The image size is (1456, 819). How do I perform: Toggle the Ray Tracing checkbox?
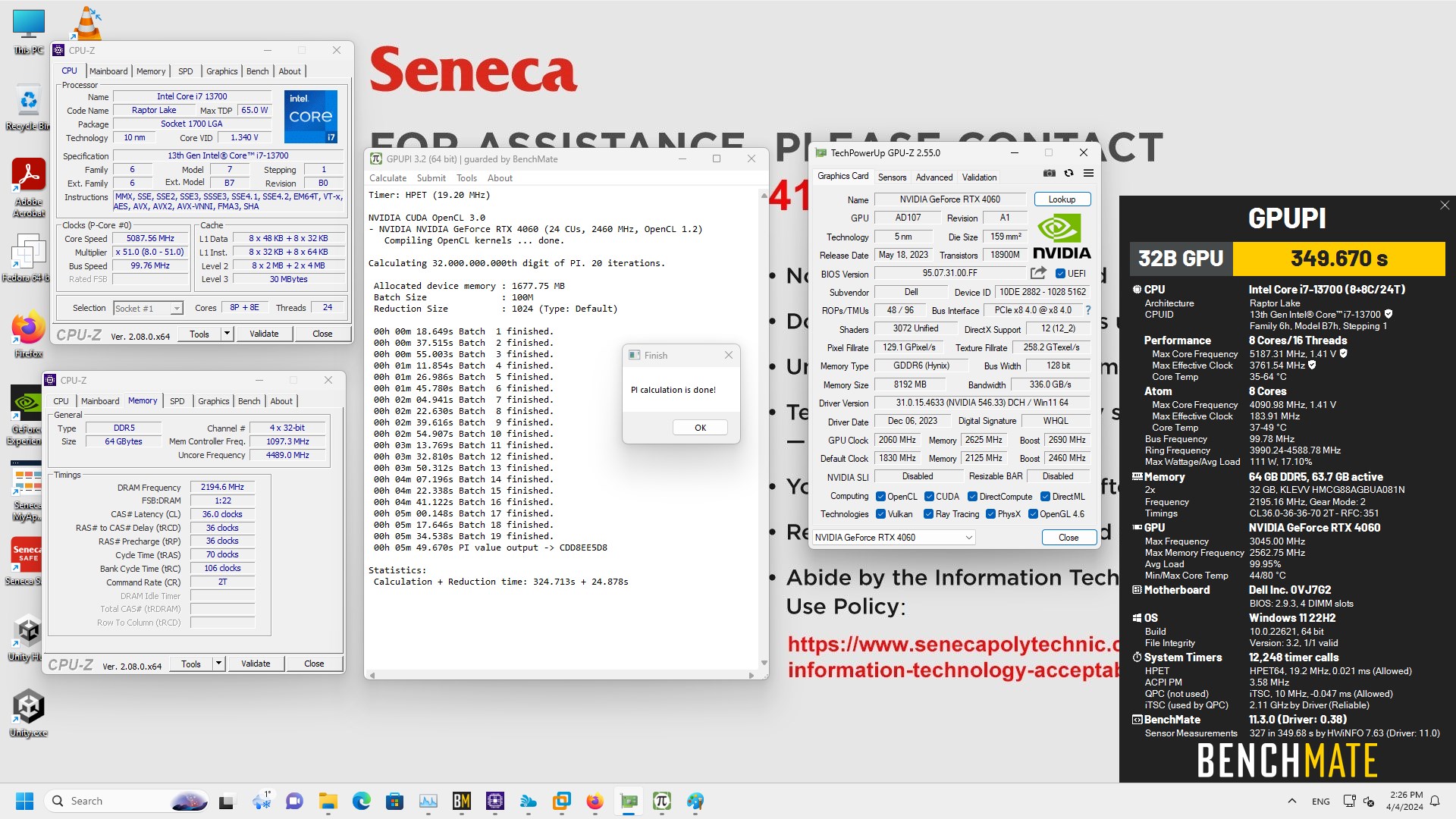pos(928,514)
